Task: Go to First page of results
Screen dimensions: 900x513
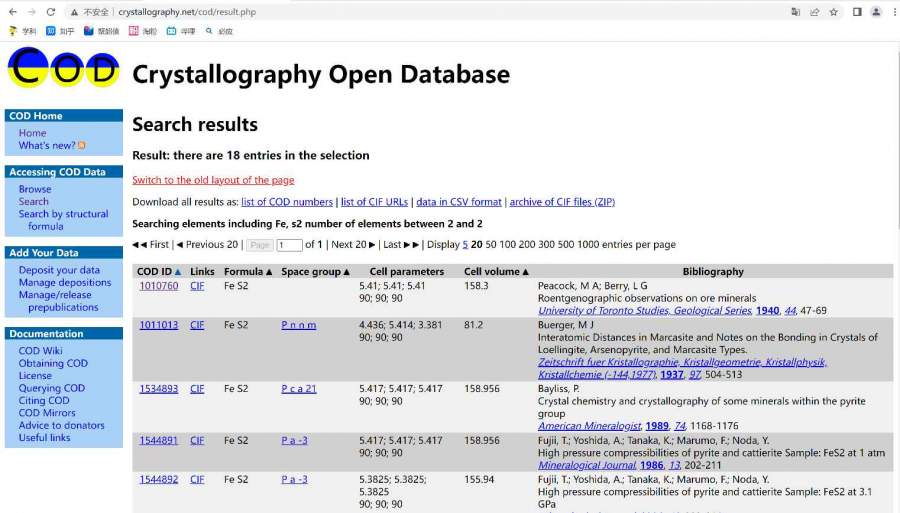Action: click(x=151, y=244)
